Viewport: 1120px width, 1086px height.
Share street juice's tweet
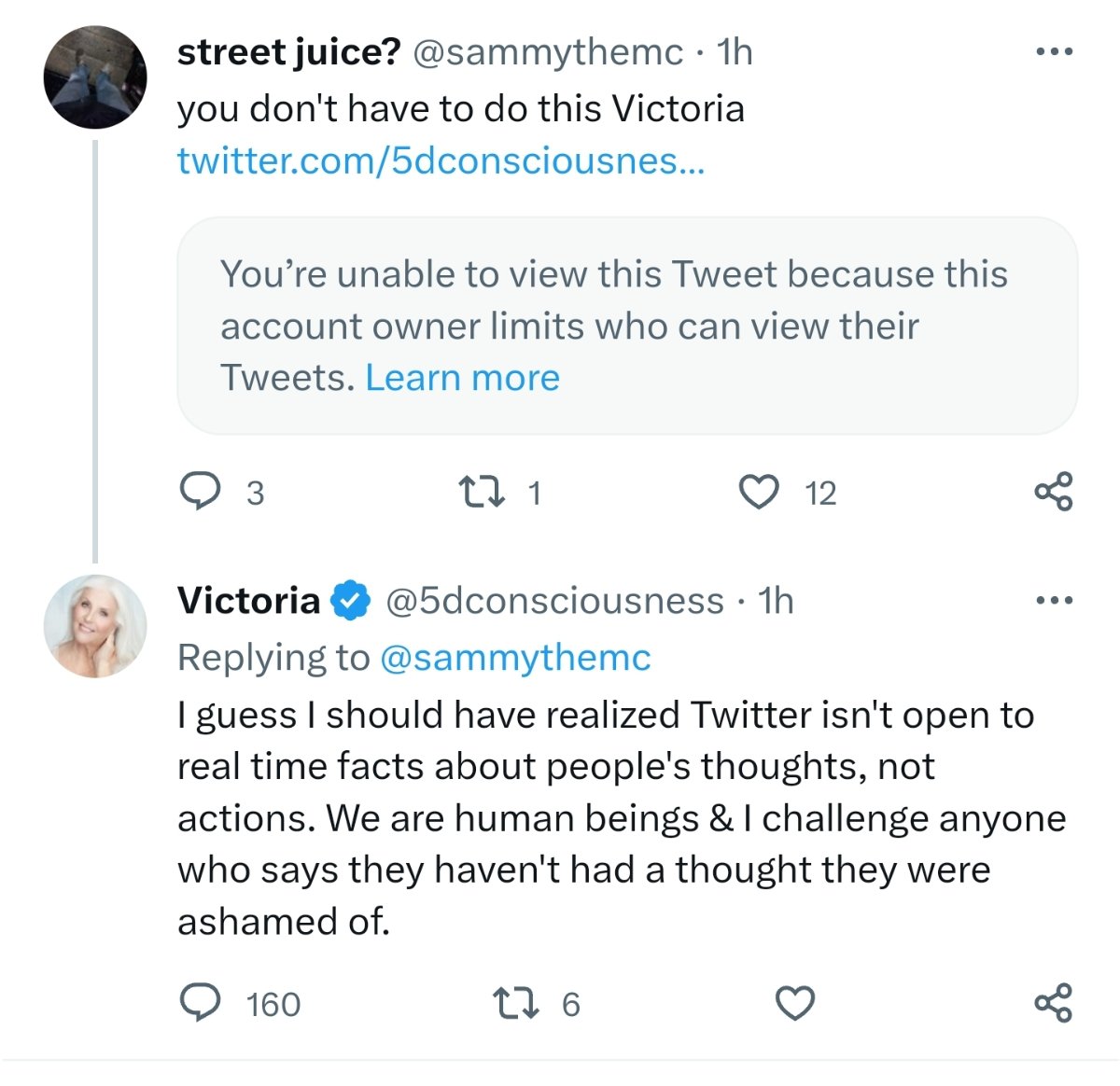pyautogui.click(x=1054, y=492)
